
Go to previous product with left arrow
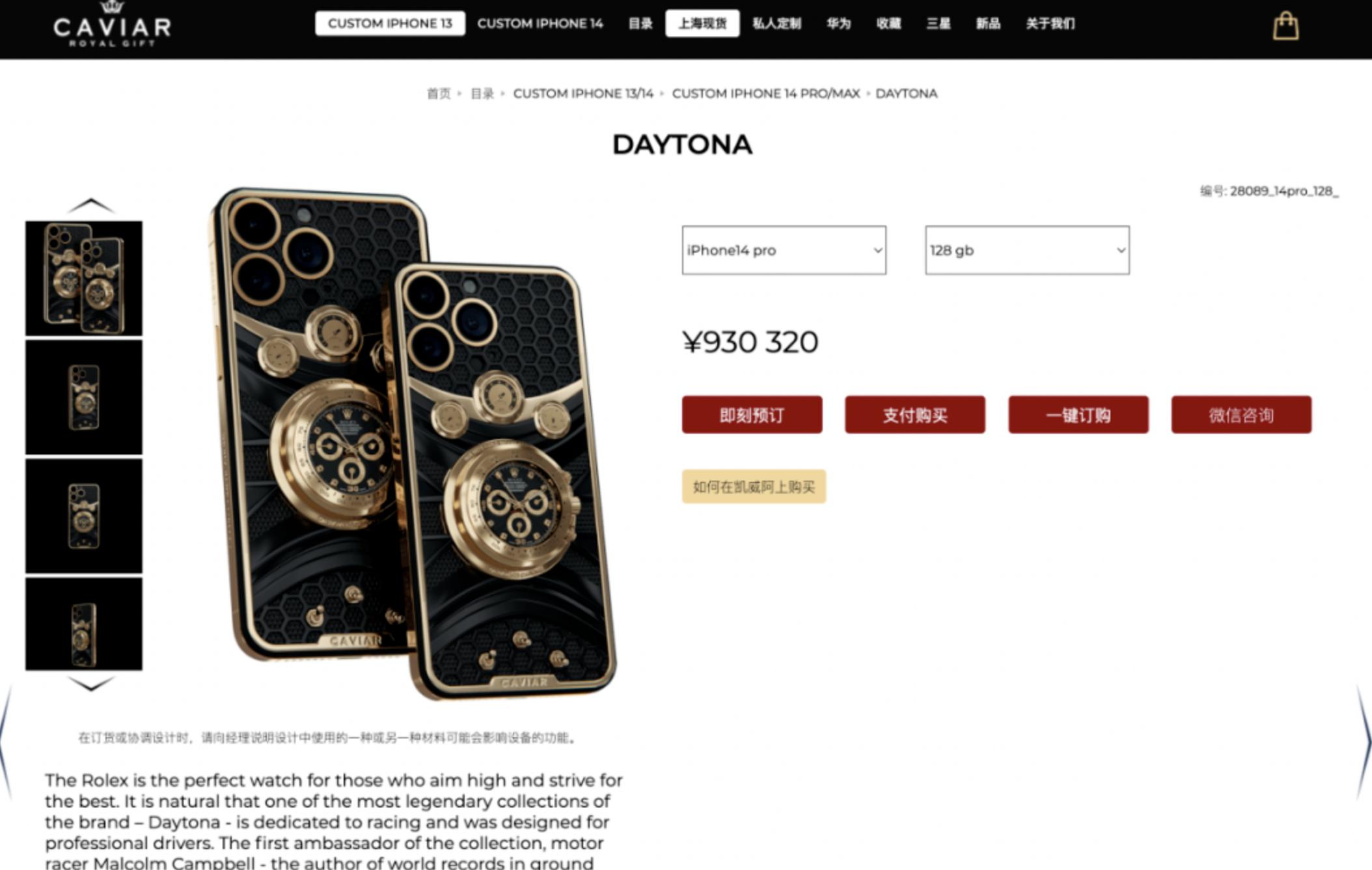coord(7,742)
